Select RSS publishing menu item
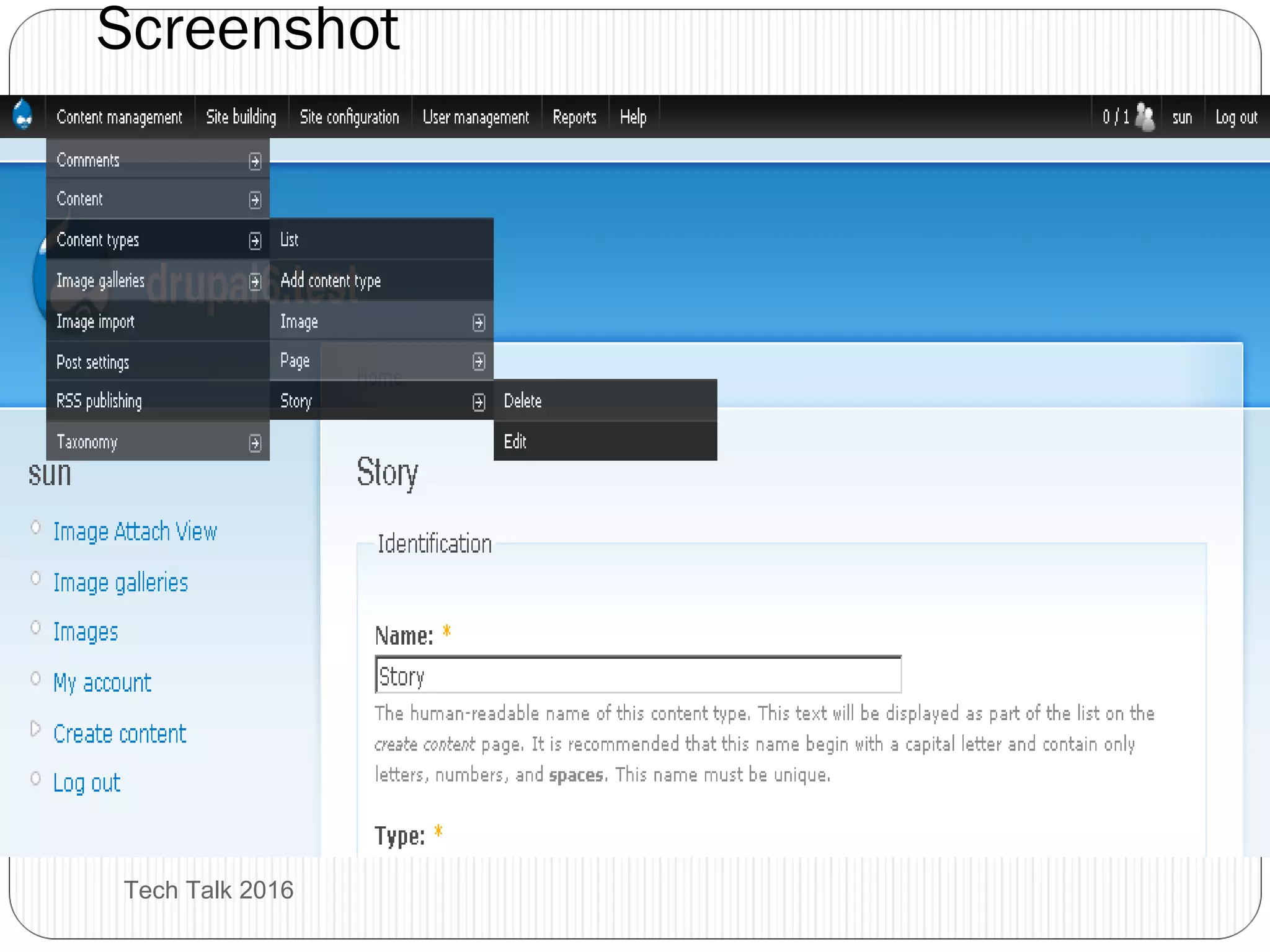Image resolution: width=1270 pixels, height=952 pixels. (x=158, y=401)
